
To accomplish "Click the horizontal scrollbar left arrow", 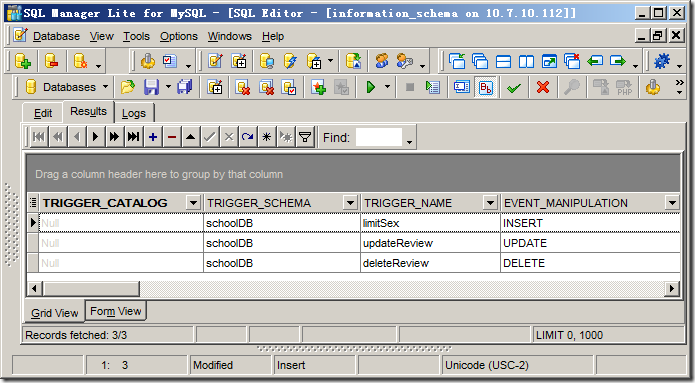I will pyautogui.click(x=34, y=289).
